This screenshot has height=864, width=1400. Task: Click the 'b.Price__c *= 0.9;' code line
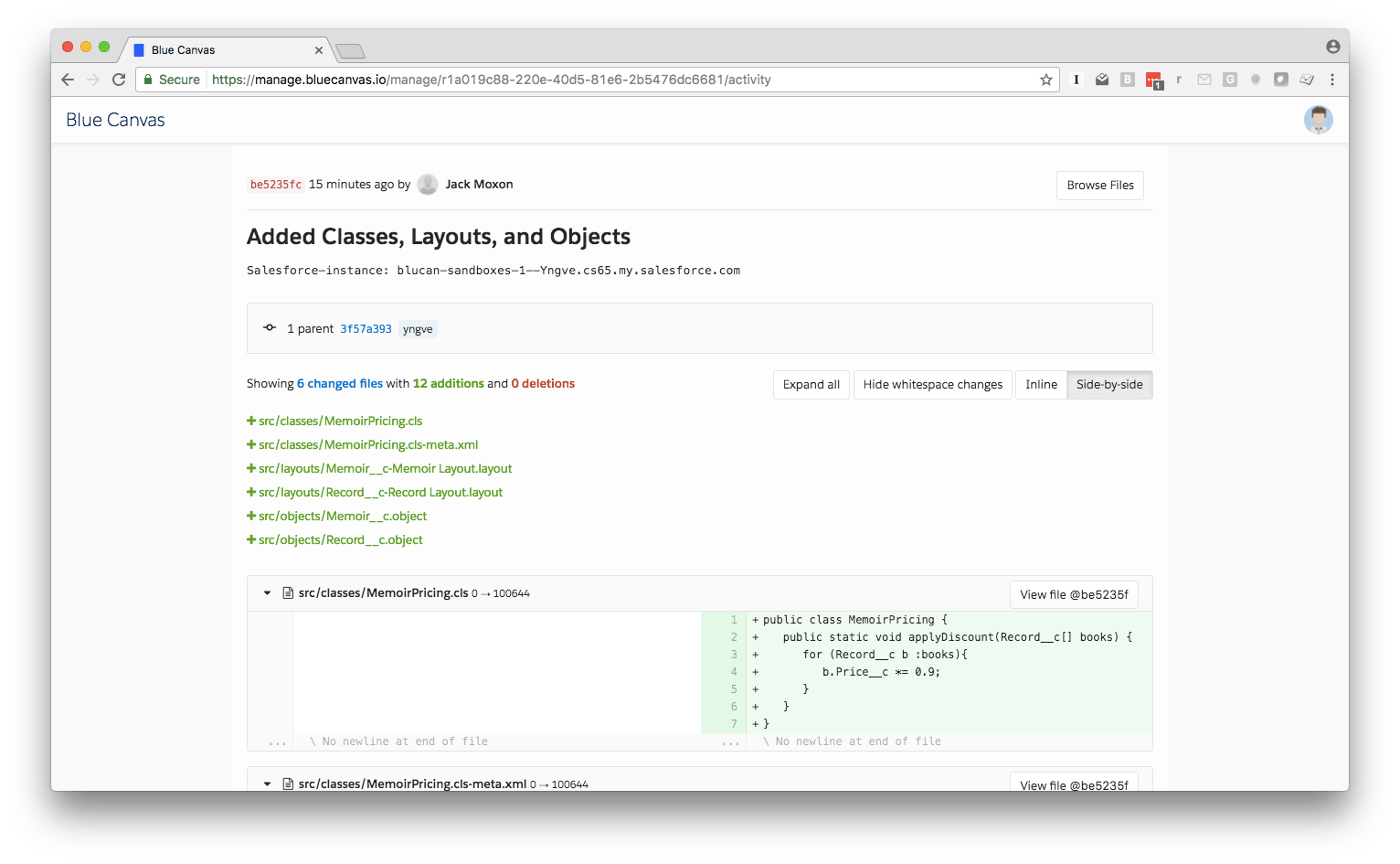click(x=881, y=672)
